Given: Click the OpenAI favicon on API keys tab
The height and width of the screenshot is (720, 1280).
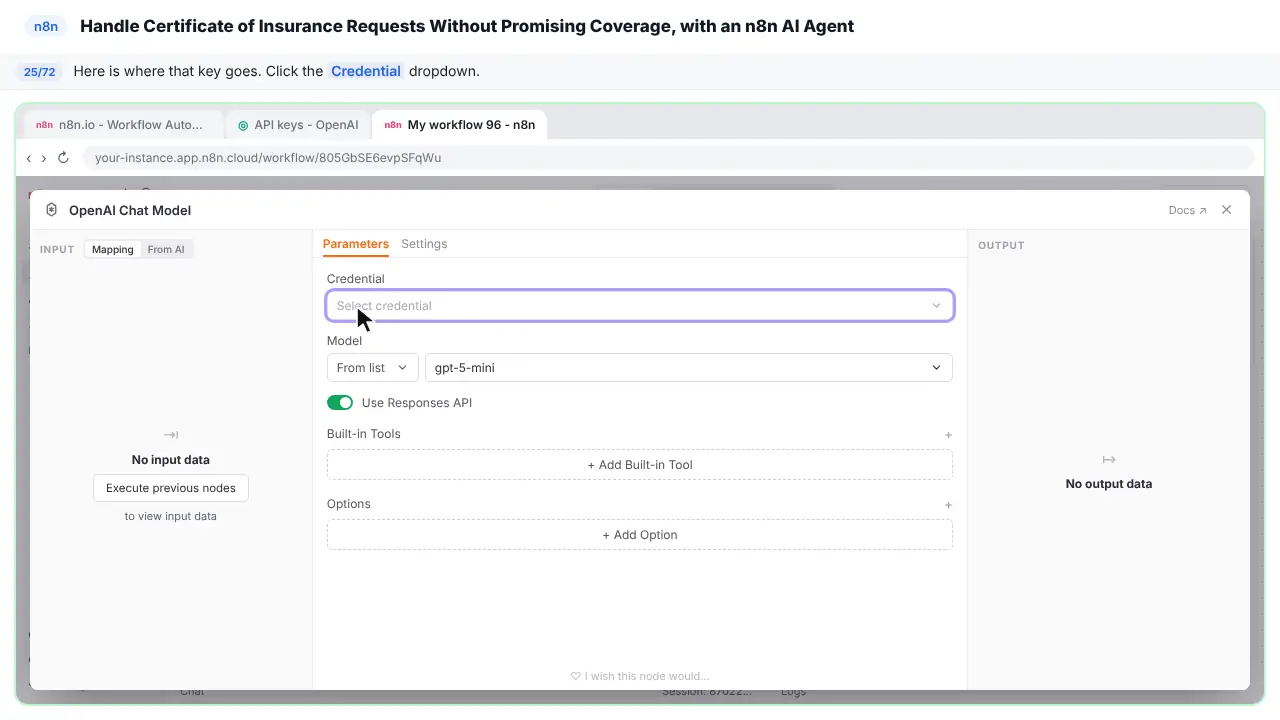Looking at the screenshot, I should [243, 125].
